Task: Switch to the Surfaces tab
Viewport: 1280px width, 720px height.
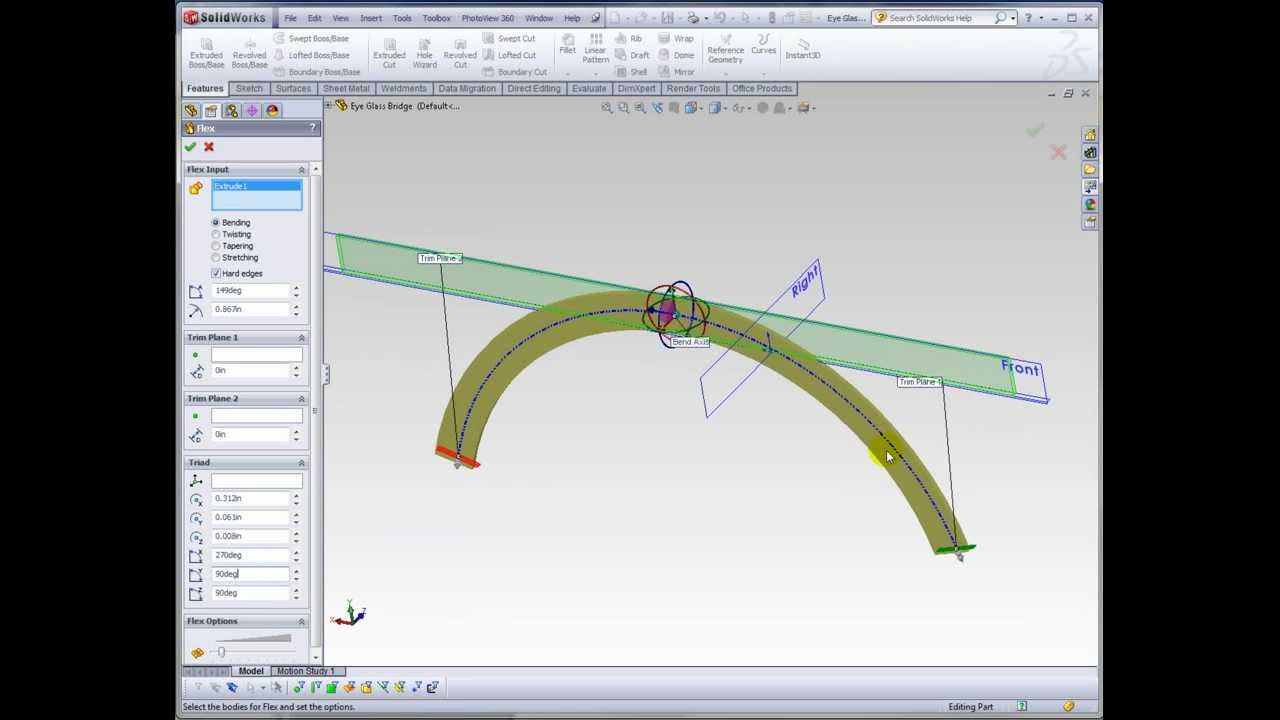Action: pyautogui.click(x=293, y=88)
